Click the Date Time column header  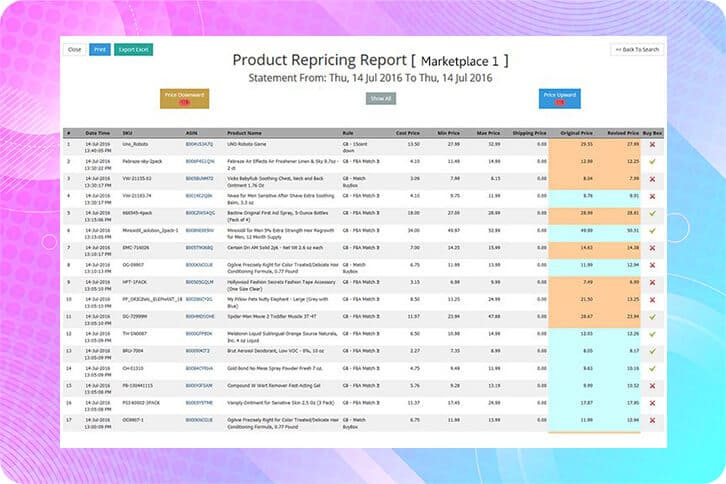click(x=98, y=133)
